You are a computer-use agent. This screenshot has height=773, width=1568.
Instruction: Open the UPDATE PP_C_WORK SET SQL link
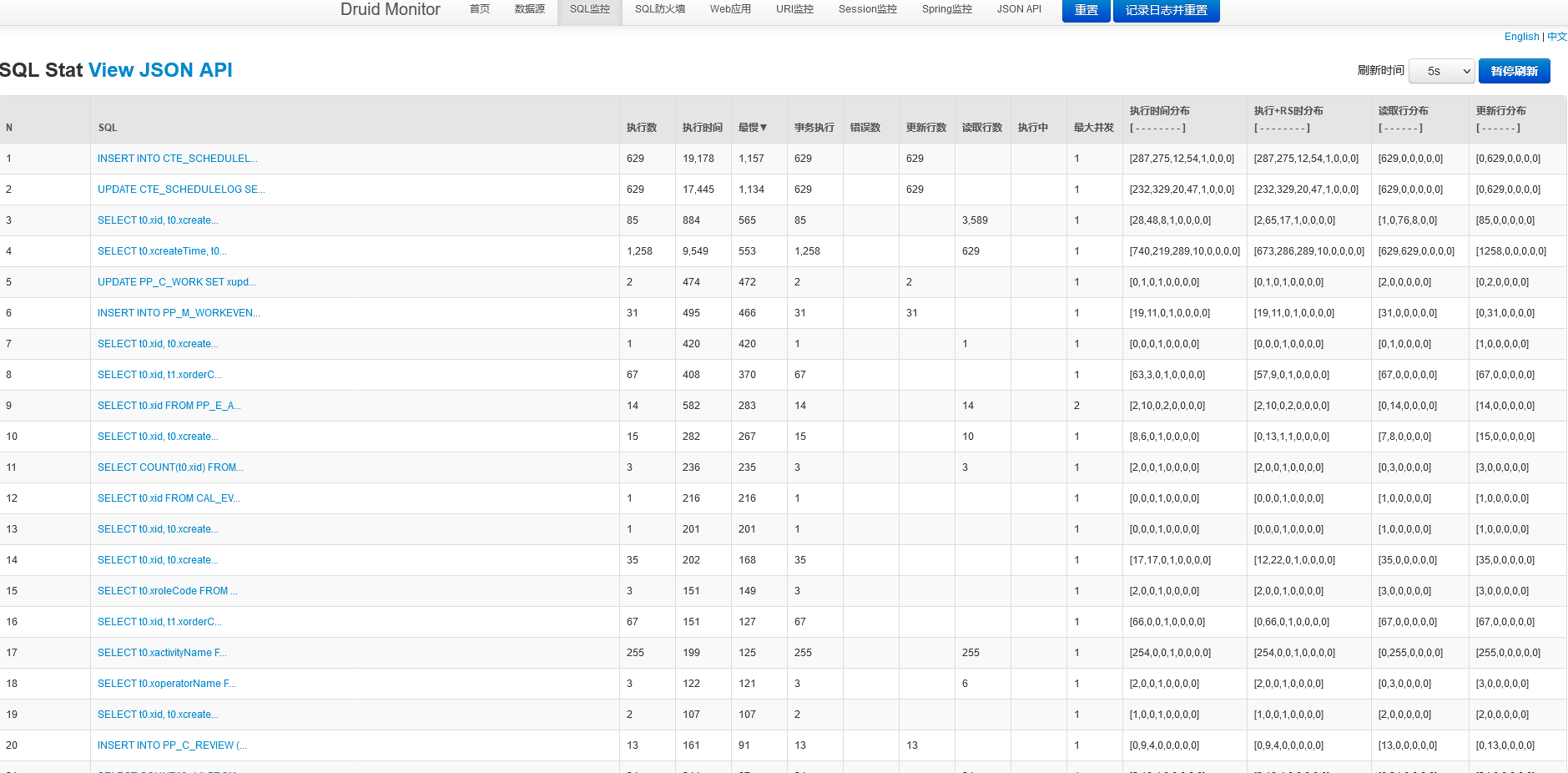[x=176, y=282]
